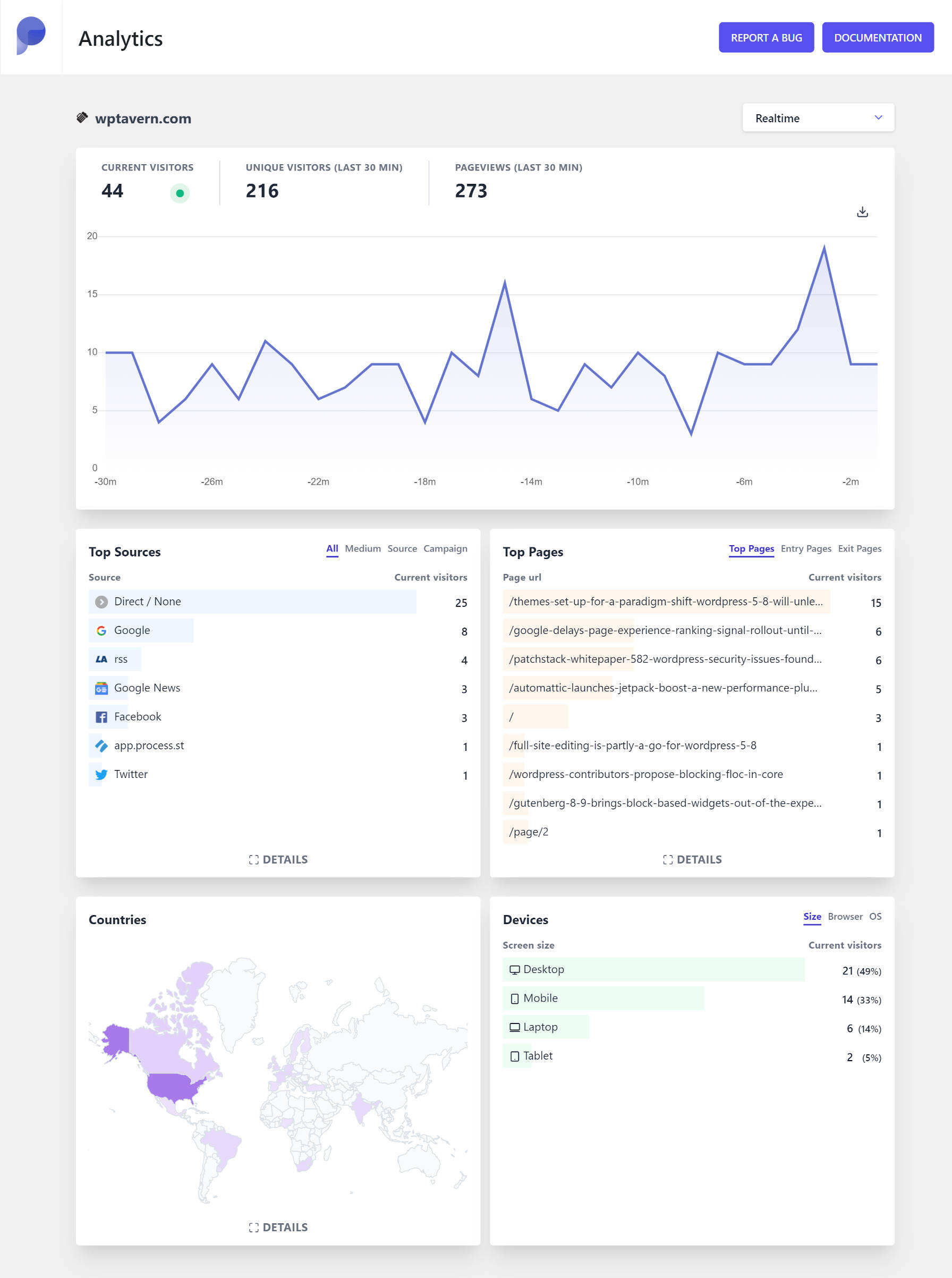Viewport: 952px width, 1278px height.
Task: Select the Desktop screen size row
Action: (x=653, y=970)
